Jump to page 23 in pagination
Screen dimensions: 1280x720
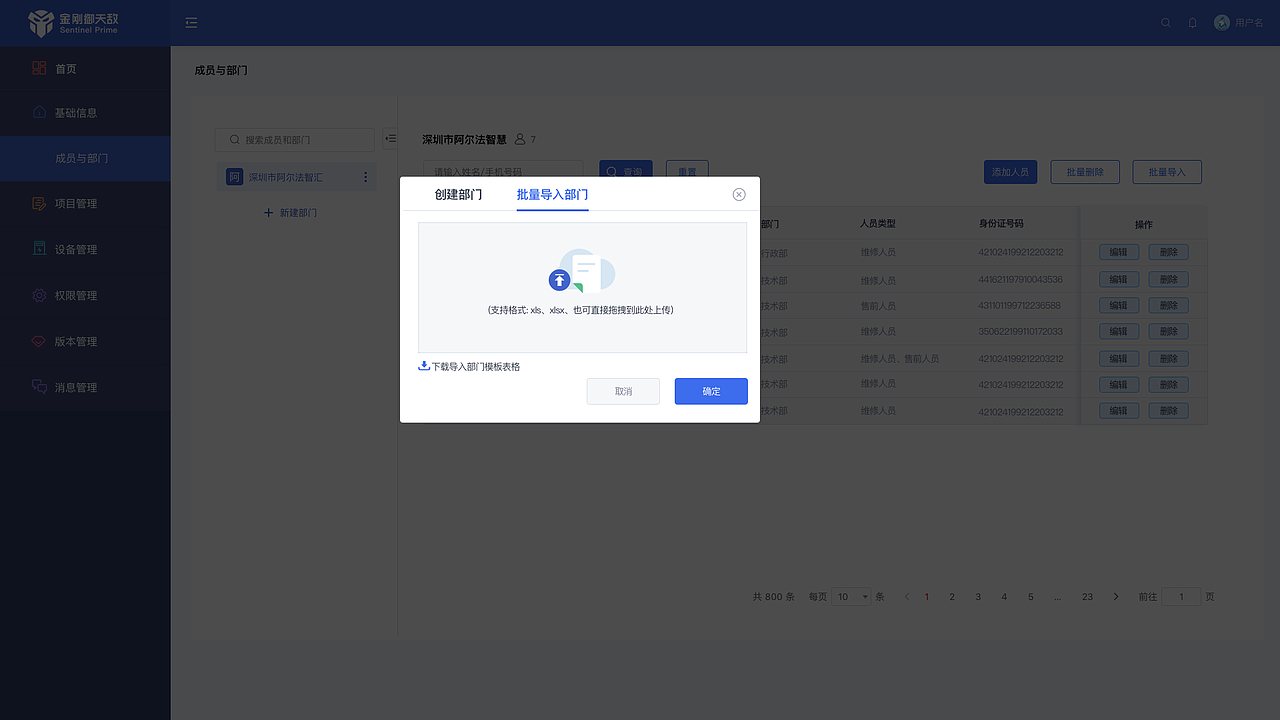pyautogui.click(x=1087, y=596)
